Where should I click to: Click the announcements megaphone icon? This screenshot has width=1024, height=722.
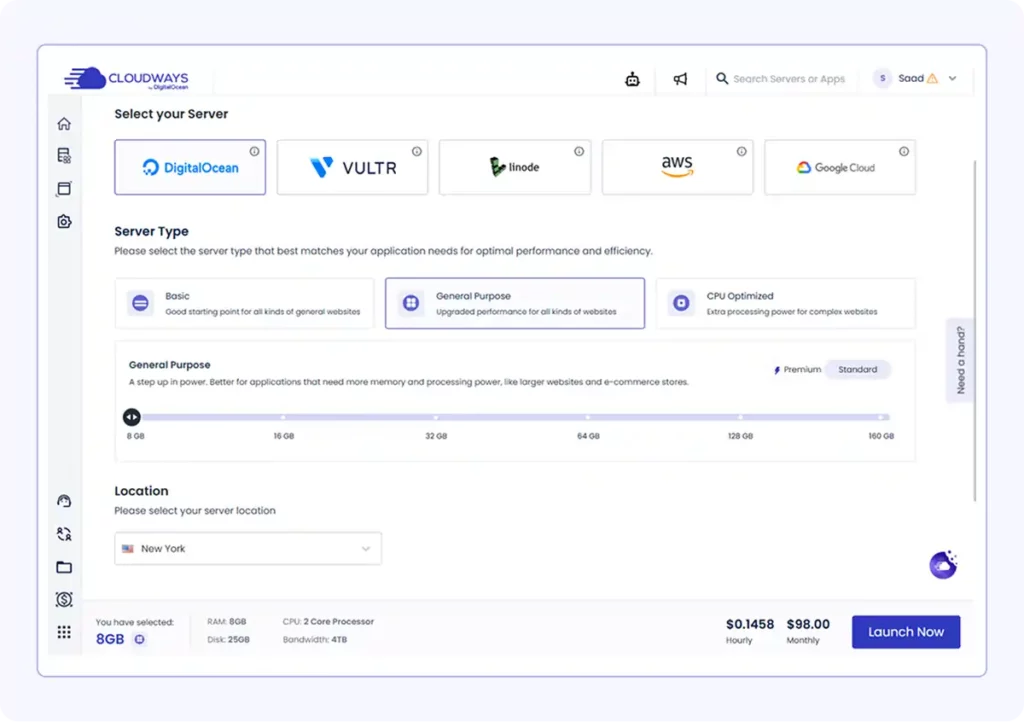tap(681, 78)
